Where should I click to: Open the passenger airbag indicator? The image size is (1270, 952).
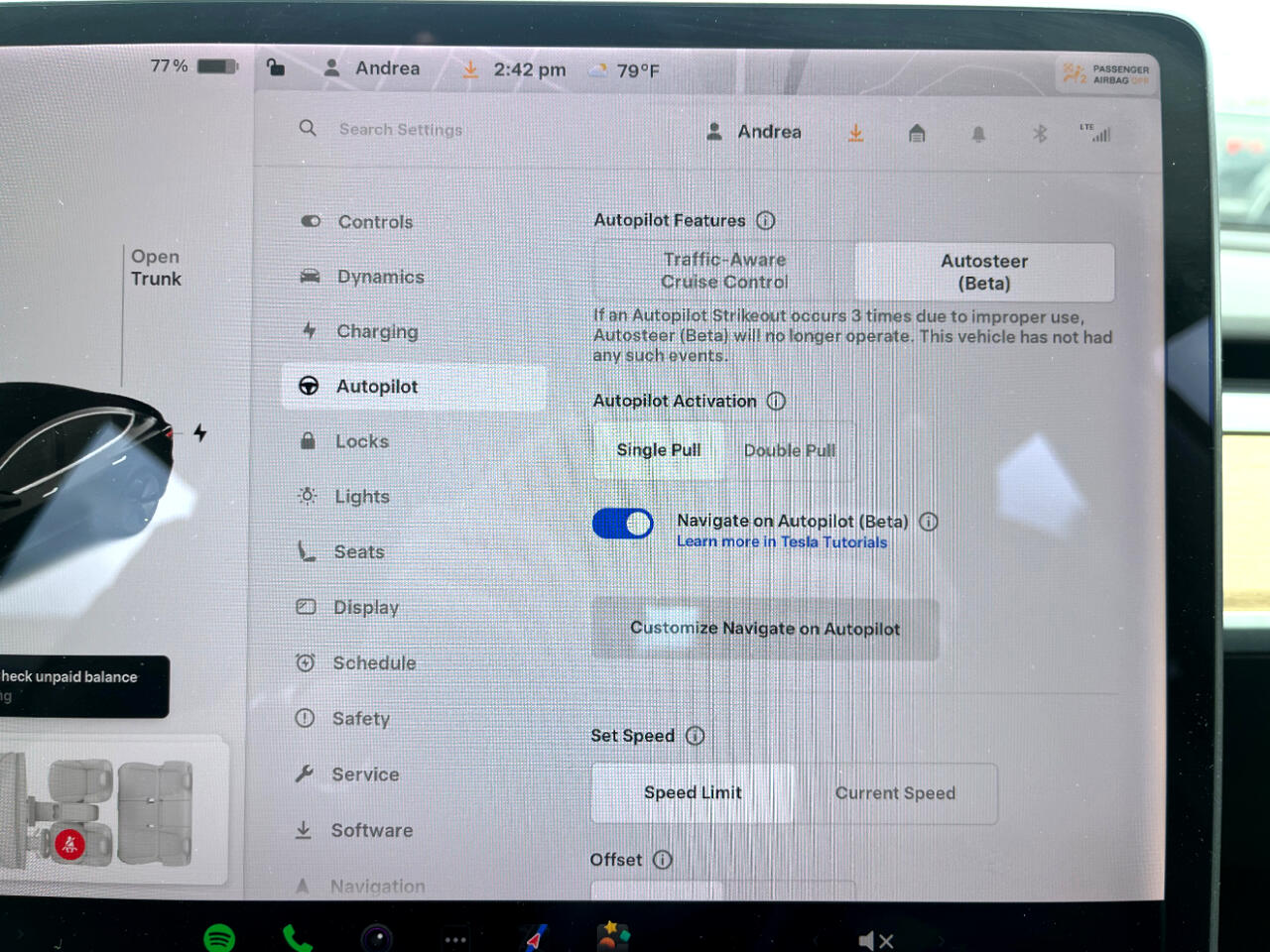1106,74
